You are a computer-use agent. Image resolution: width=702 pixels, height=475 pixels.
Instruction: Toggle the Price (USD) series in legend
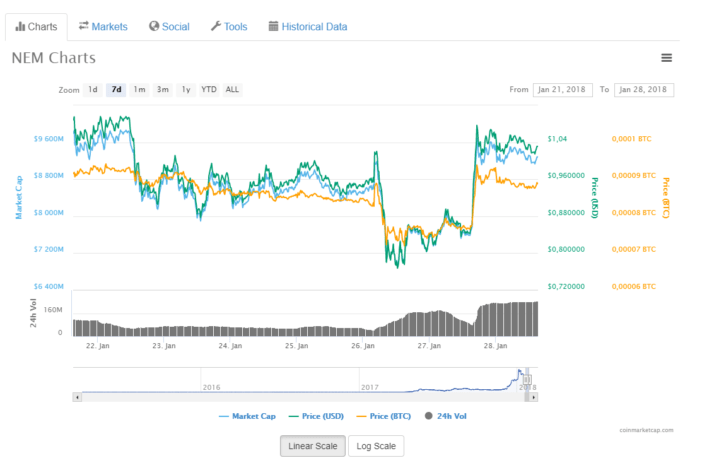point(317,416)
